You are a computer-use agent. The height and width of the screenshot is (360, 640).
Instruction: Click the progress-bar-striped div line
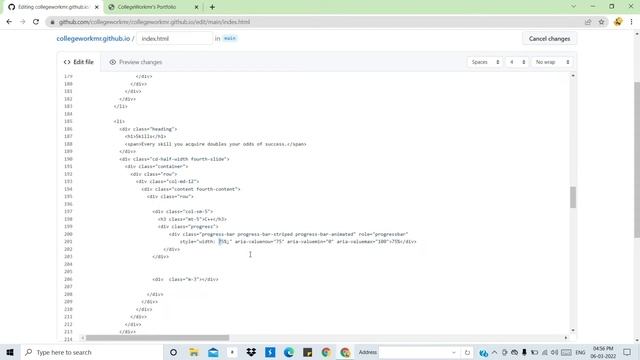pyautogui.click(x=288, y=234)
